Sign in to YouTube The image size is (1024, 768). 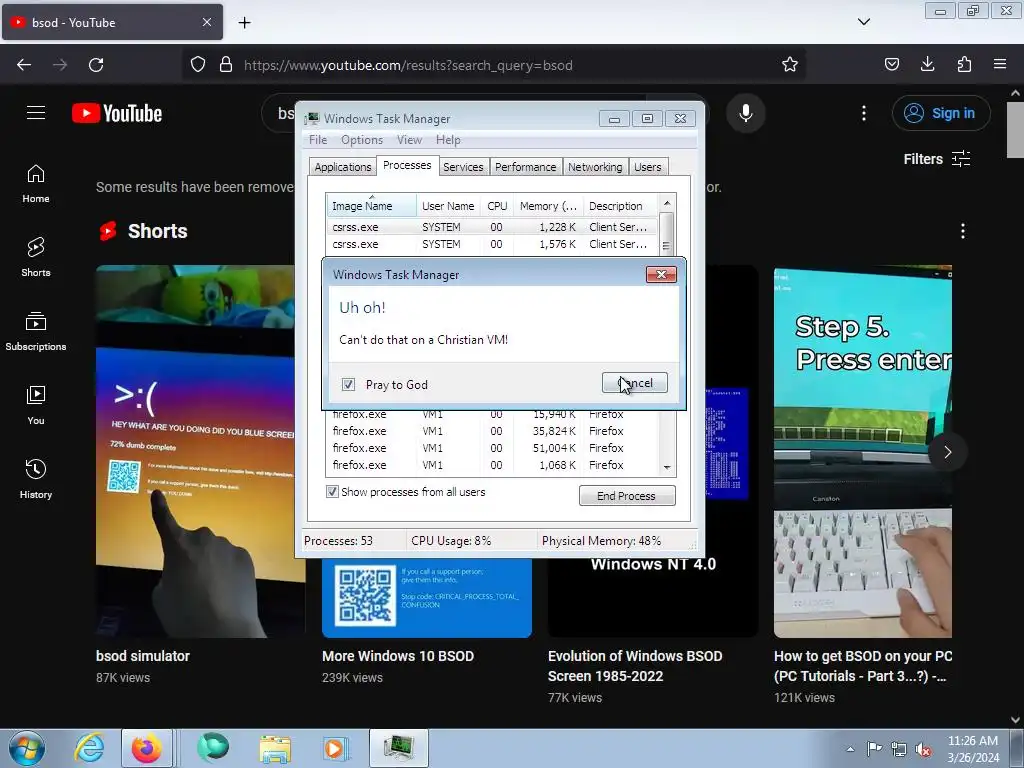(940, 113)
